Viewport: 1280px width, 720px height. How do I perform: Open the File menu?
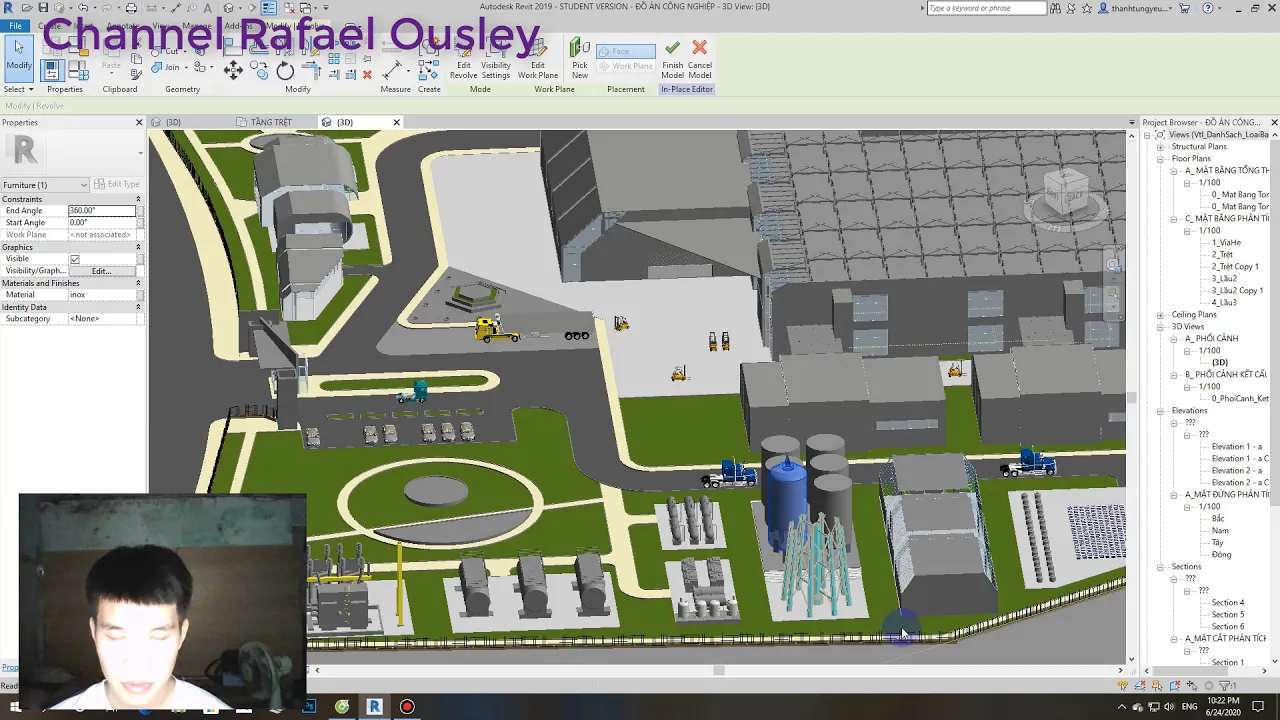point(15,26)
